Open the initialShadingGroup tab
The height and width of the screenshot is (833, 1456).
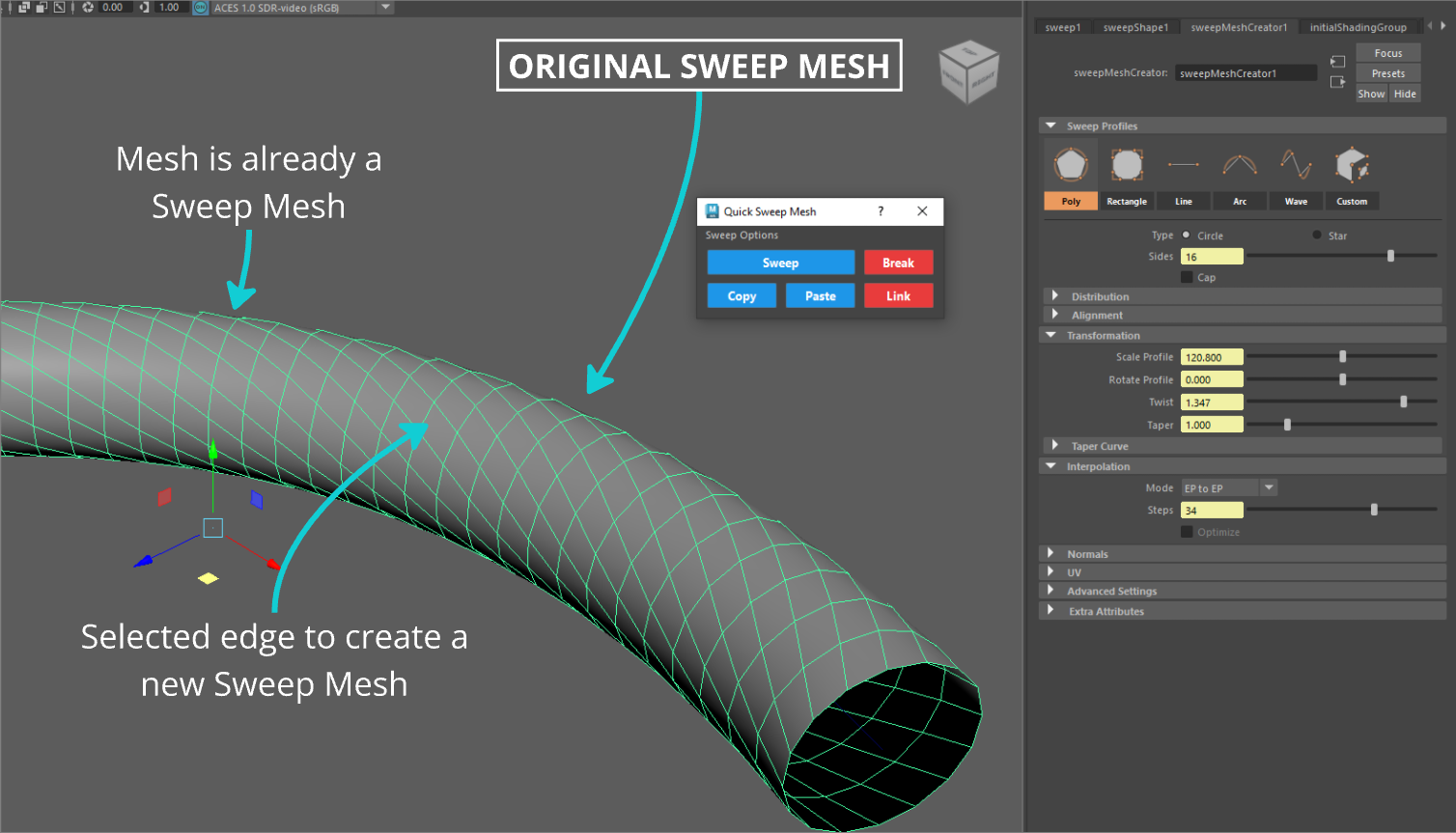click(1358, 27)
